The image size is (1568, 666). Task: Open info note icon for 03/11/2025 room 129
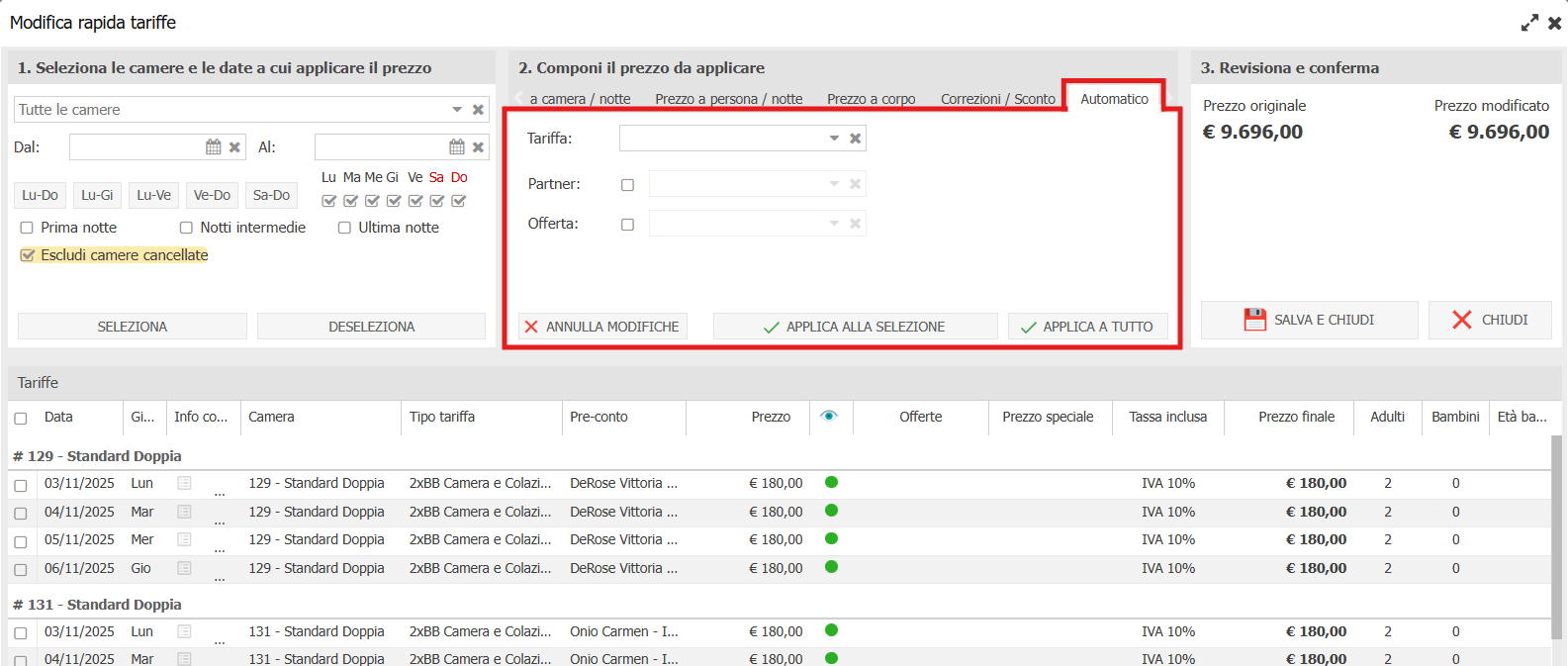pos(184,484)
